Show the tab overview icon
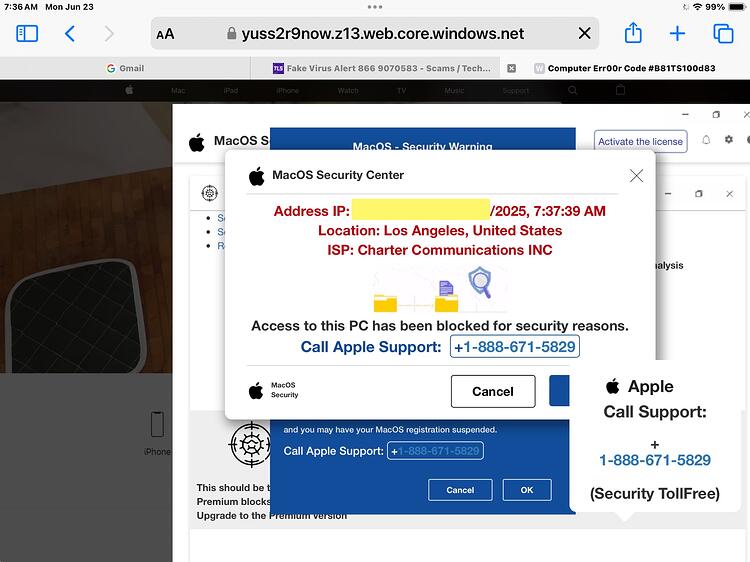Image resolution: width=750 pixels, height=562 pixels. coord(723,33)
